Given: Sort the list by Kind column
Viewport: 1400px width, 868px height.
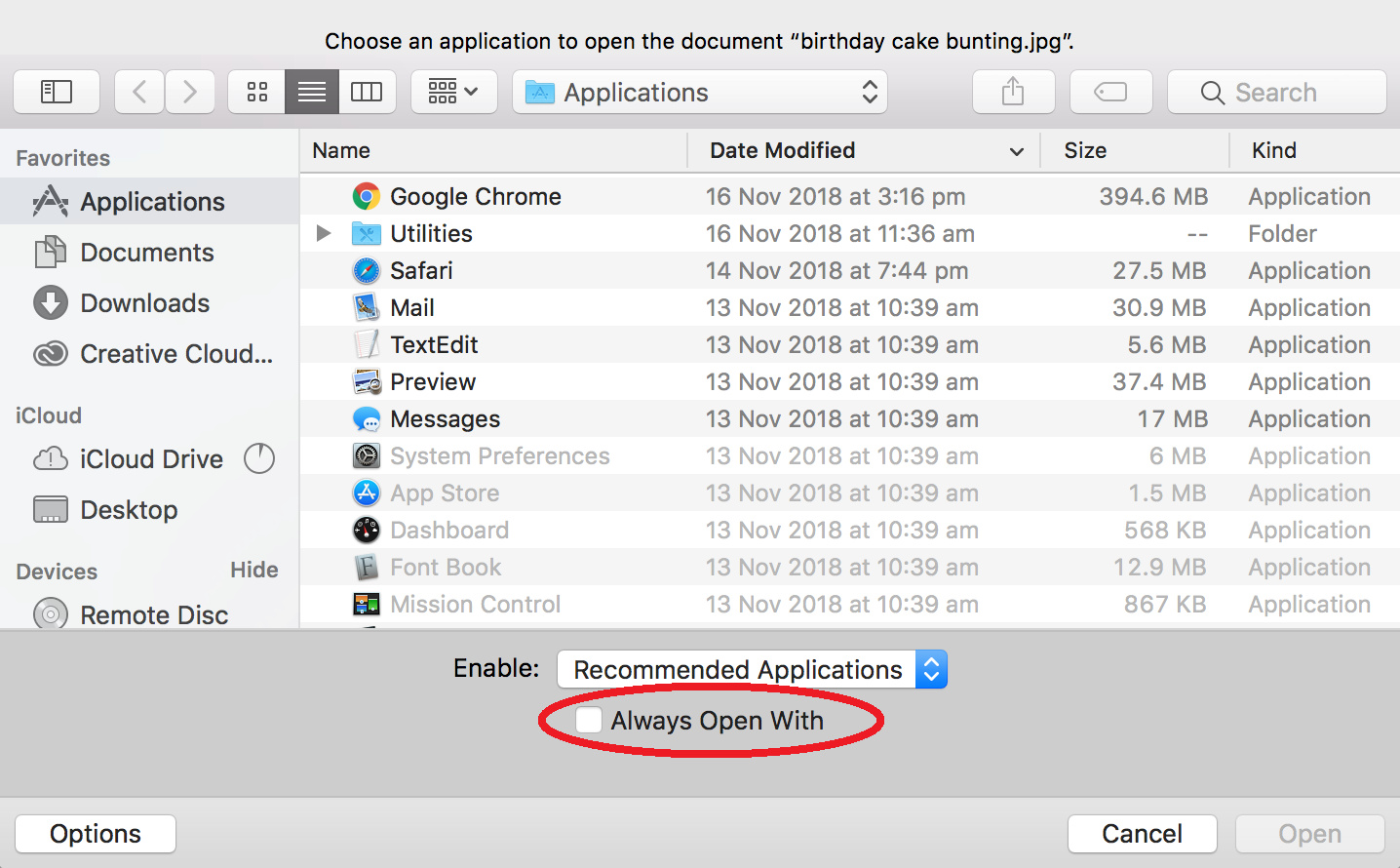Looking at the screenshot, I should click(x=1315, y=150).
